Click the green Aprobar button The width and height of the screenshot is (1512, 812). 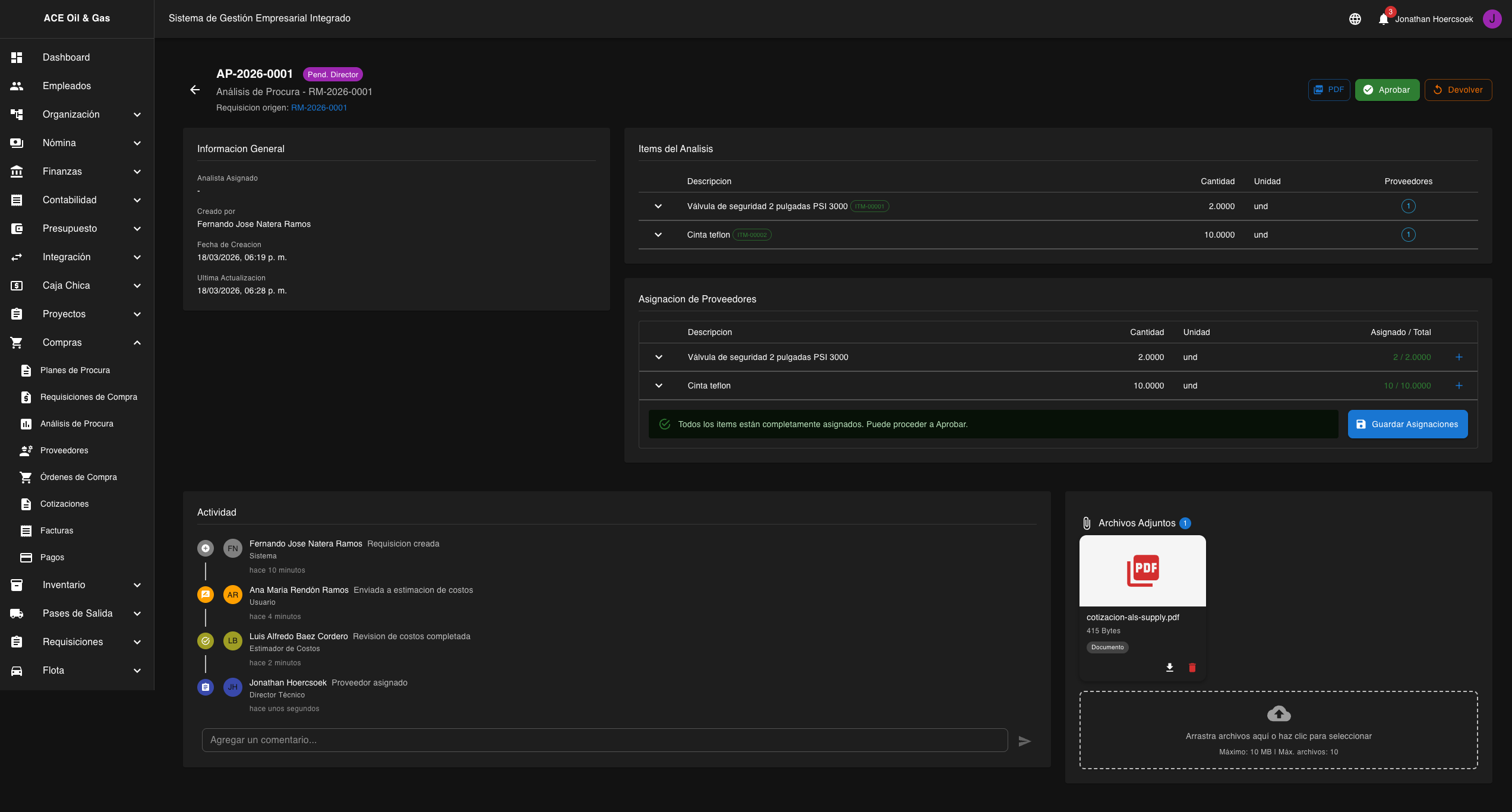click(x=1387, y=90)
